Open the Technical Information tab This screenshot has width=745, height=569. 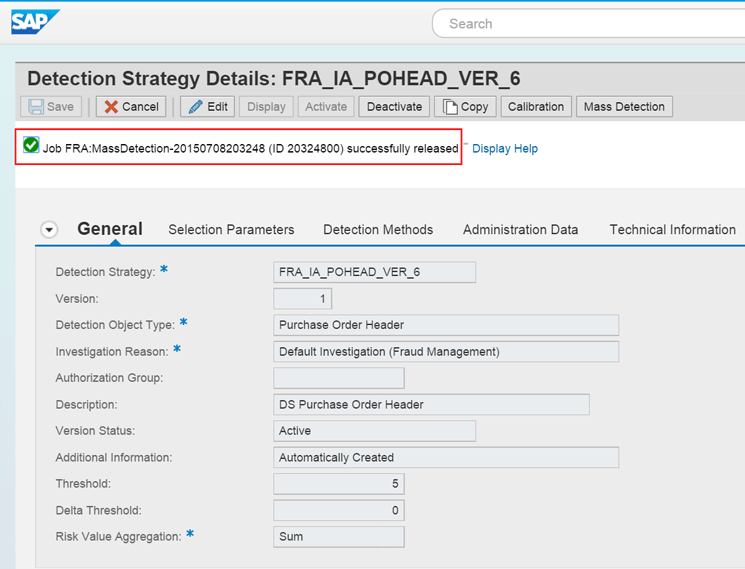tap(672, 230)
